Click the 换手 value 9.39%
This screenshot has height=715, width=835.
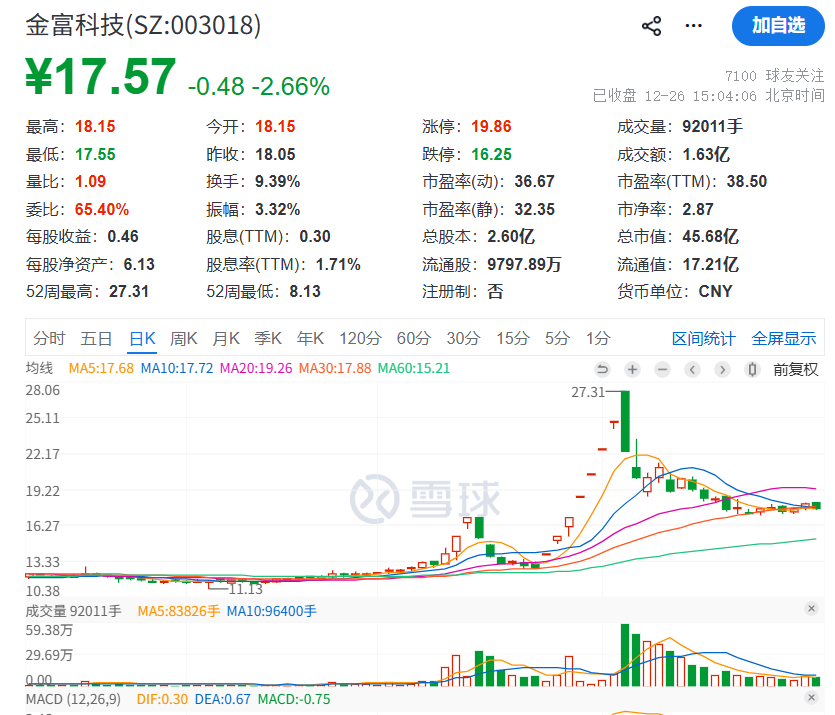click(277, 182)
